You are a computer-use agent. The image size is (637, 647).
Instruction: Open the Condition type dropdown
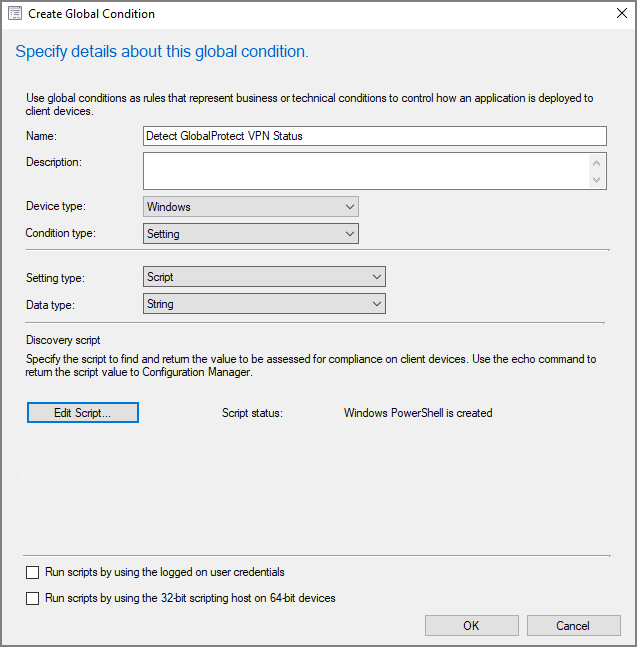[251, 234]
